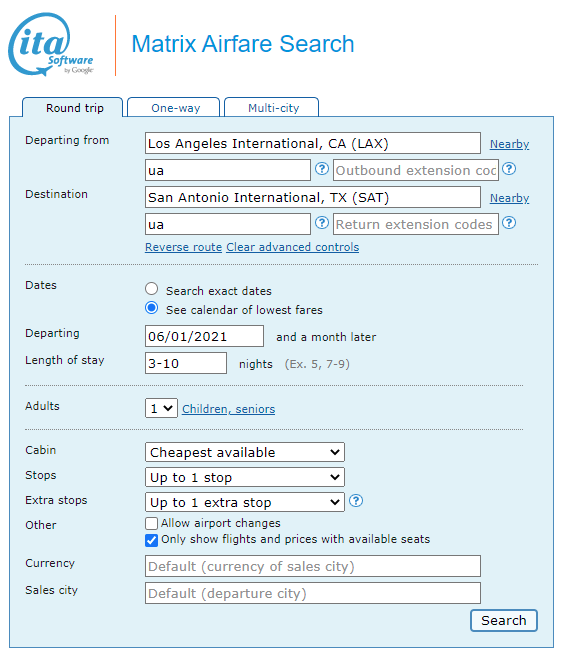Click the ITA Software logo
Viewport: 575px width, 658px height.
click(x=51, y=44)
